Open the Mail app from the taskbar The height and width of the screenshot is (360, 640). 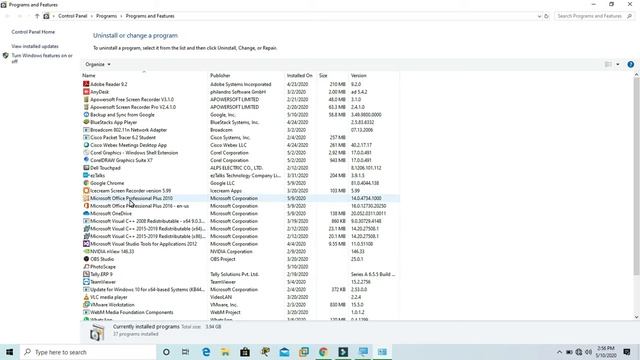284,352
